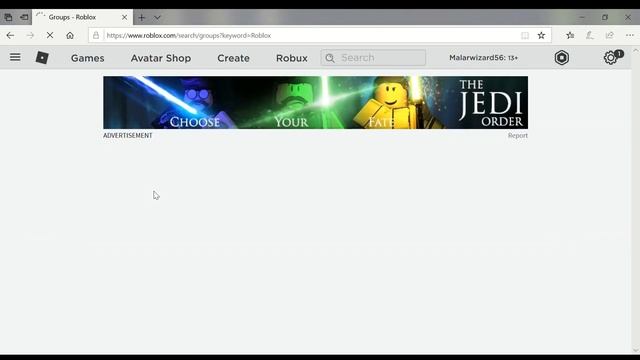The width and height of the screenshot is (640, 360).
Task: Open the Robux balance icon
Action: tap(562, 58)
